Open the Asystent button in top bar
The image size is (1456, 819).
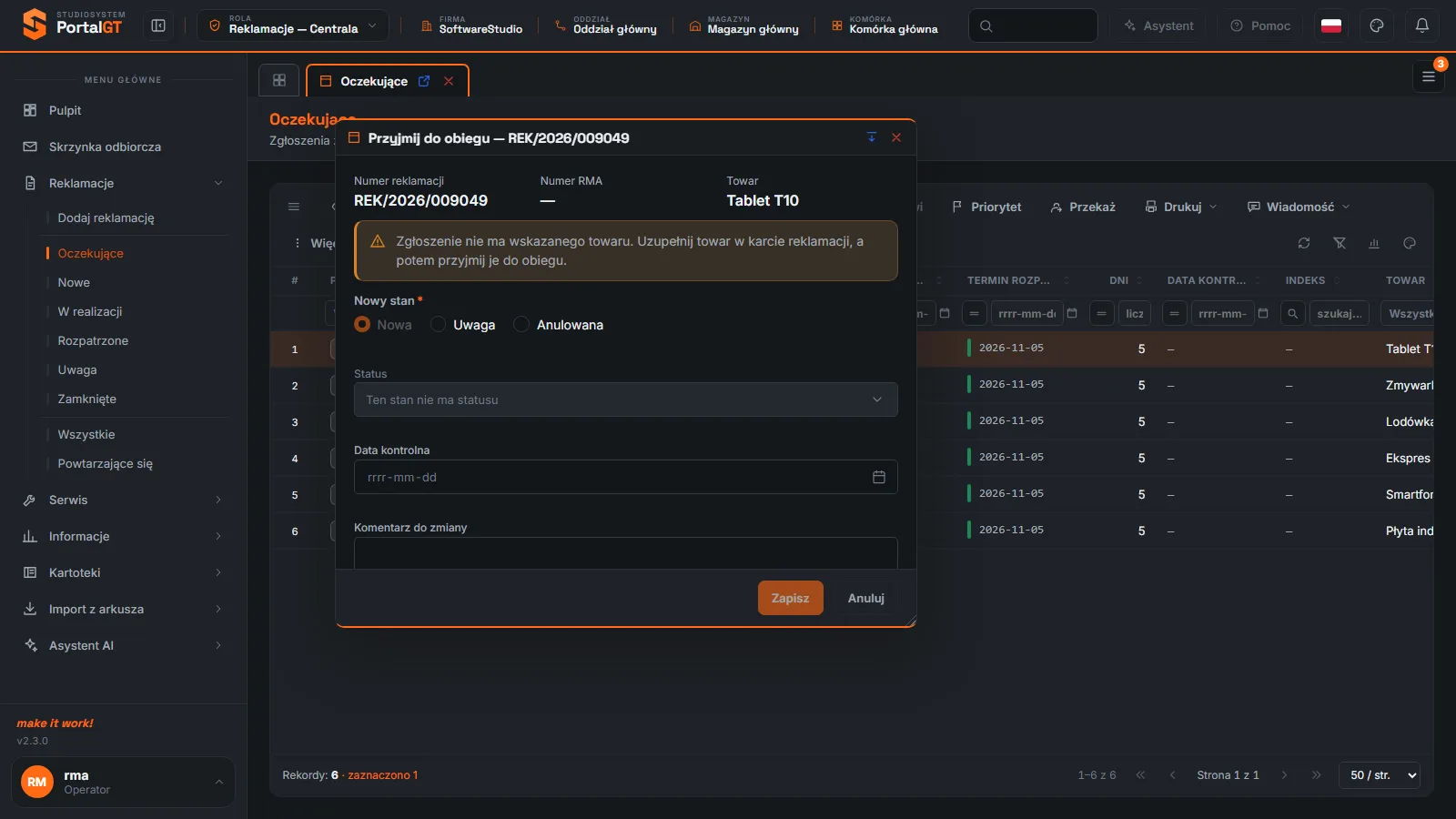click(1158, 25)
